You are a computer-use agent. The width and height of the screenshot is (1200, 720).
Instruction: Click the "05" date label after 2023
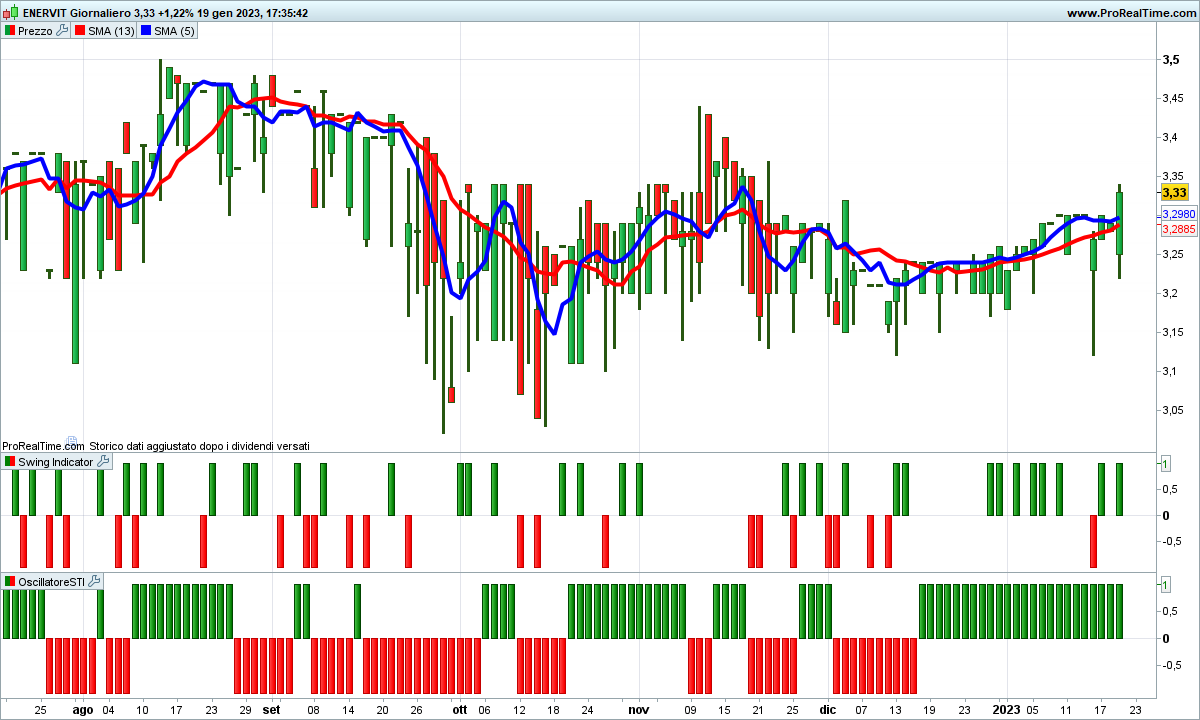click(1032, 710)
